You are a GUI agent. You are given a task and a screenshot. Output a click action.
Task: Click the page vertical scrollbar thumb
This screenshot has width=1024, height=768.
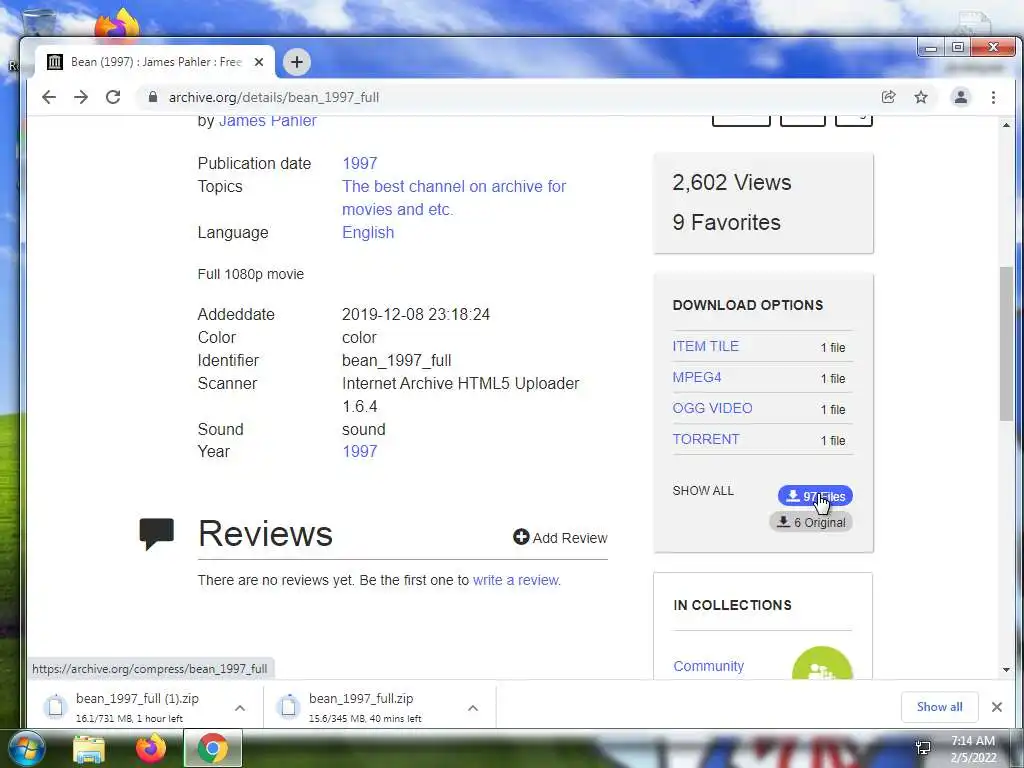tap(1006, 344)
